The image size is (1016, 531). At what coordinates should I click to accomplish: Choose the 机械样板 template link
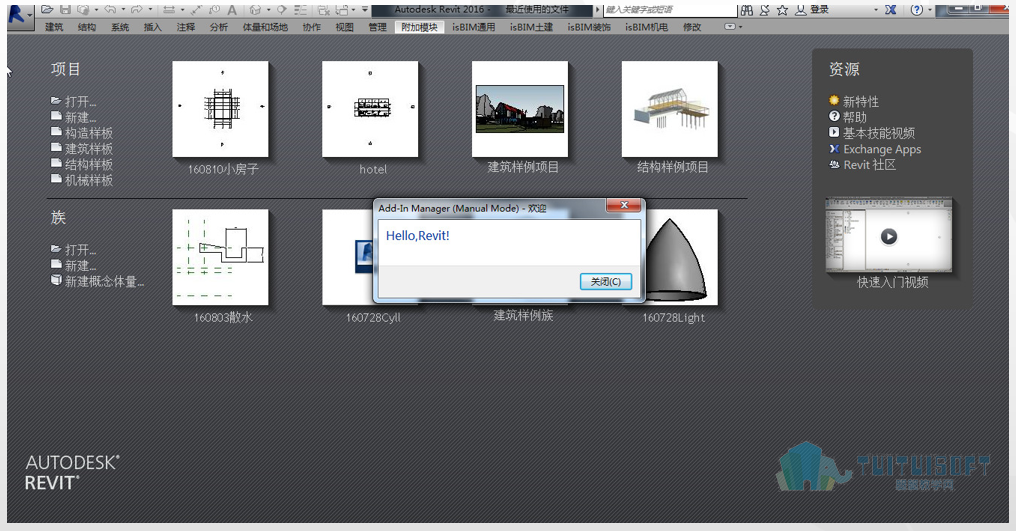pyautogui.click(x=89, y=180)
